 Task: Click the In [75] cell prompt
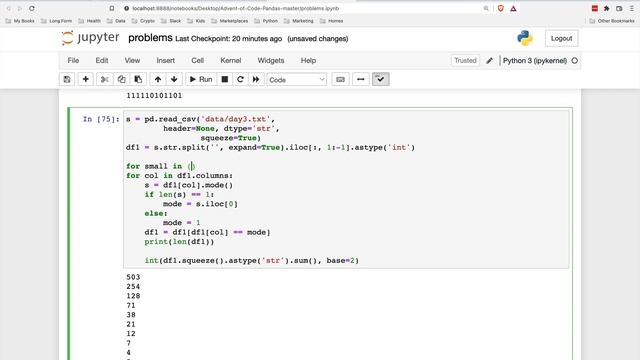[x=101, y=119]
